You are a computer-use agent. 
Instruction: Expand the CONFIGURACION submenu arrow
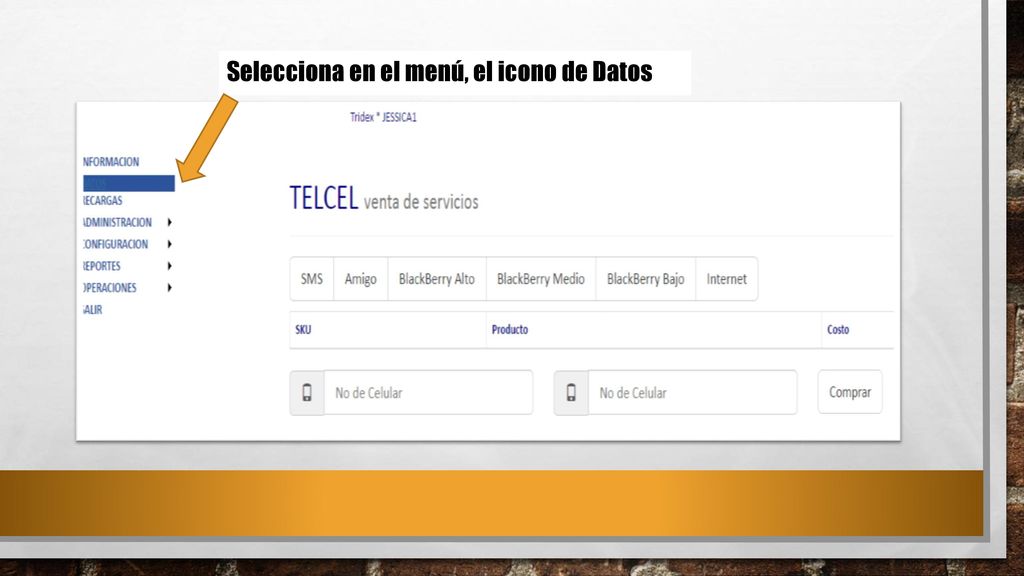point(169,244)
